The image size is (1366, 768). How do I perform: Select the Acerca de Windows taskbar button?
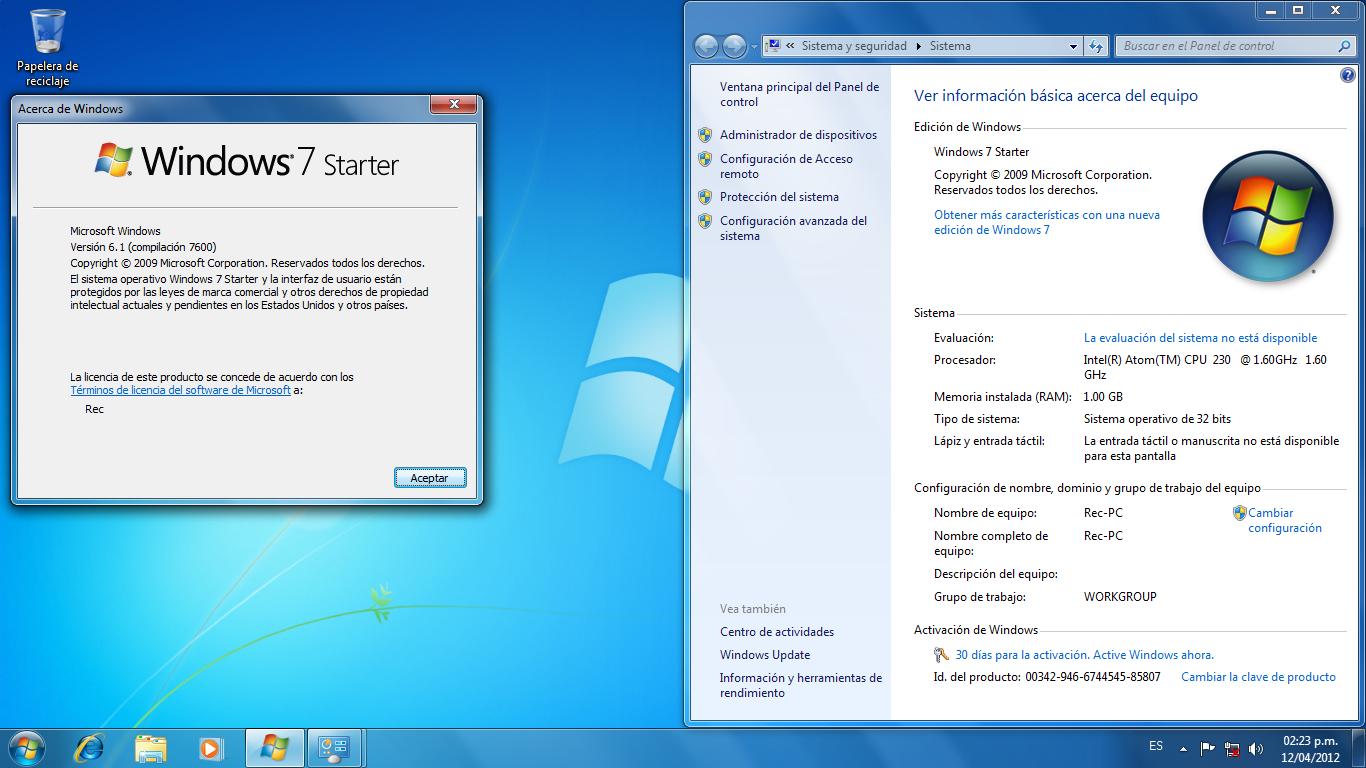pyautogui.click(x=274, y=747)
